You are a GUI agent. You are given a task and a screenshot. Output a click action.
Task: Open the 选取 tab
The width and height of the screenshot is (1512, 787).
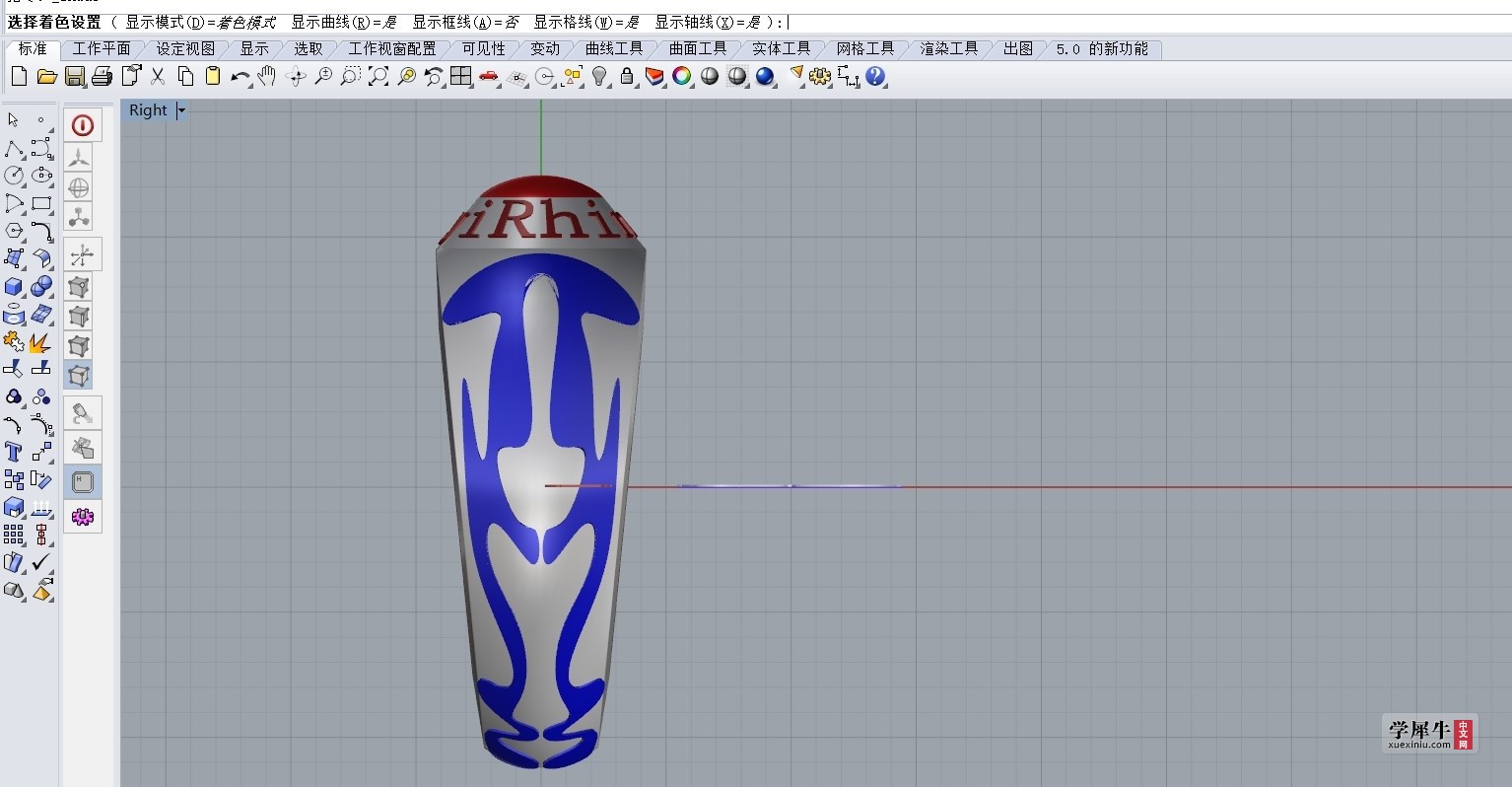point(308,48)
